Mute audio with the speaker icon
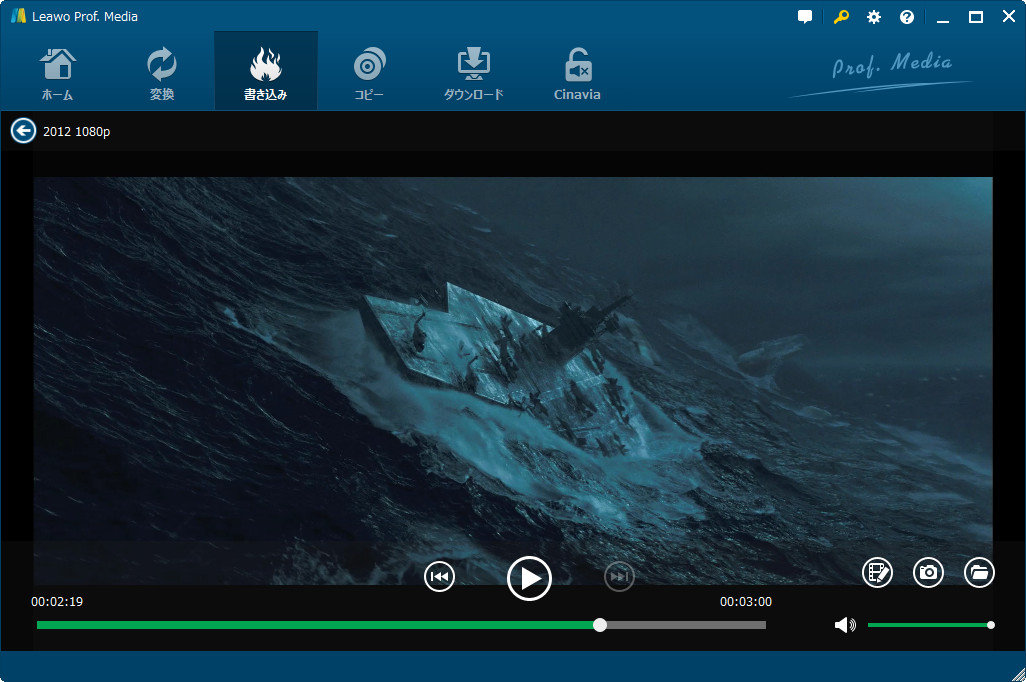 tap(845, 625)
